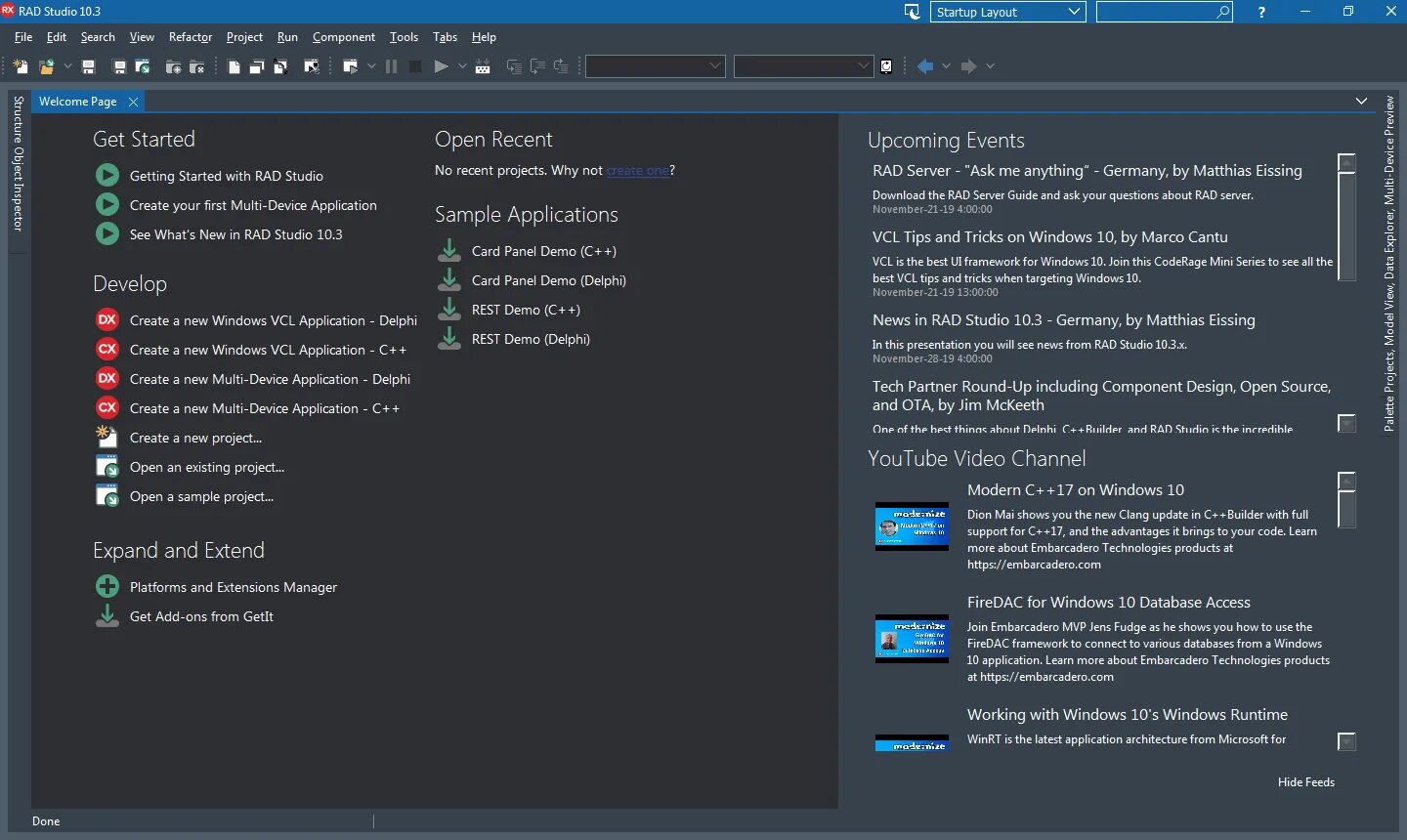Screen dimensions: 1407x840
Task: Open the Startup Layout dropdown
Action: [1008, 12]
